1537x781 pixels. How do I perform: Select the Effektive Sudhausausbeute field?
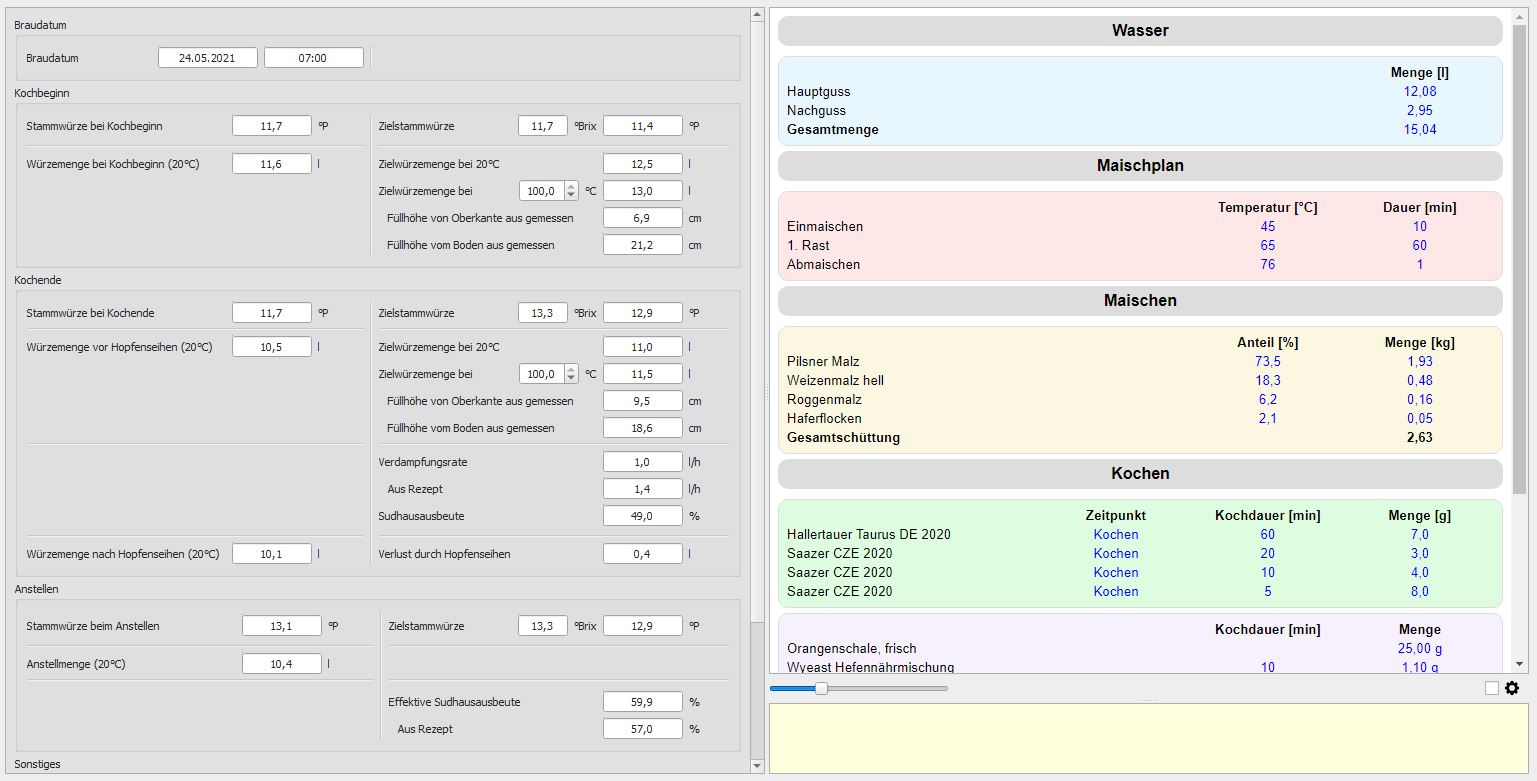point(642,702)
